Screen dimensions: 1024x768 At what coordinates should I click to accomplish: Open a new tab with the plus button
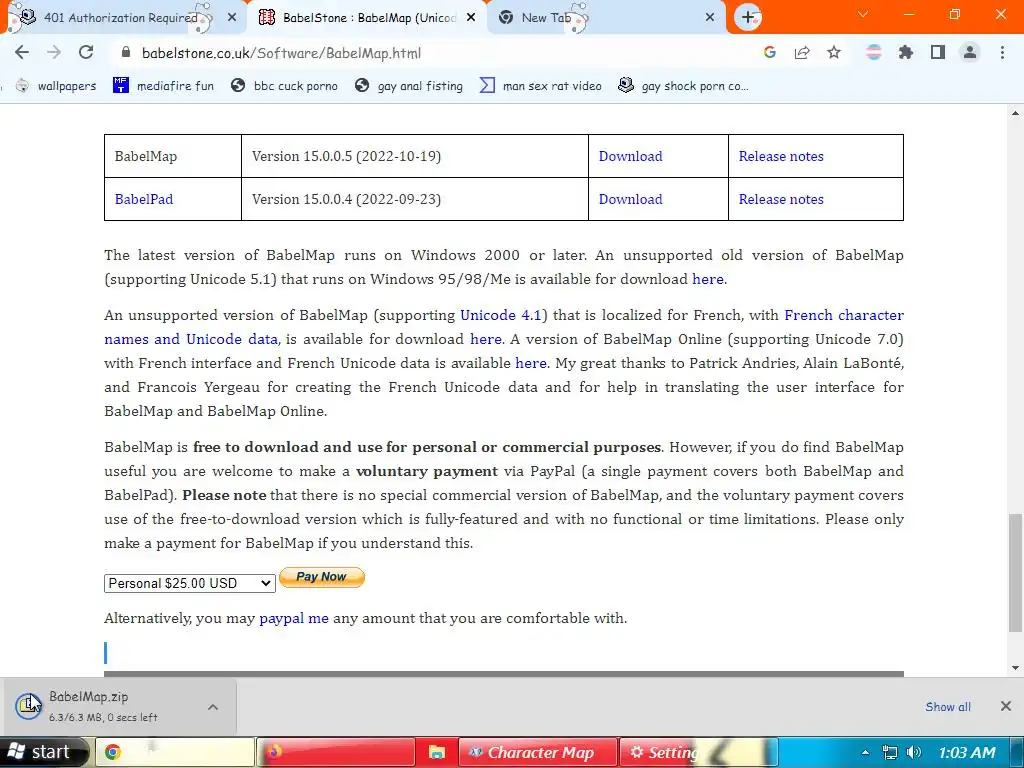point(748,18)
